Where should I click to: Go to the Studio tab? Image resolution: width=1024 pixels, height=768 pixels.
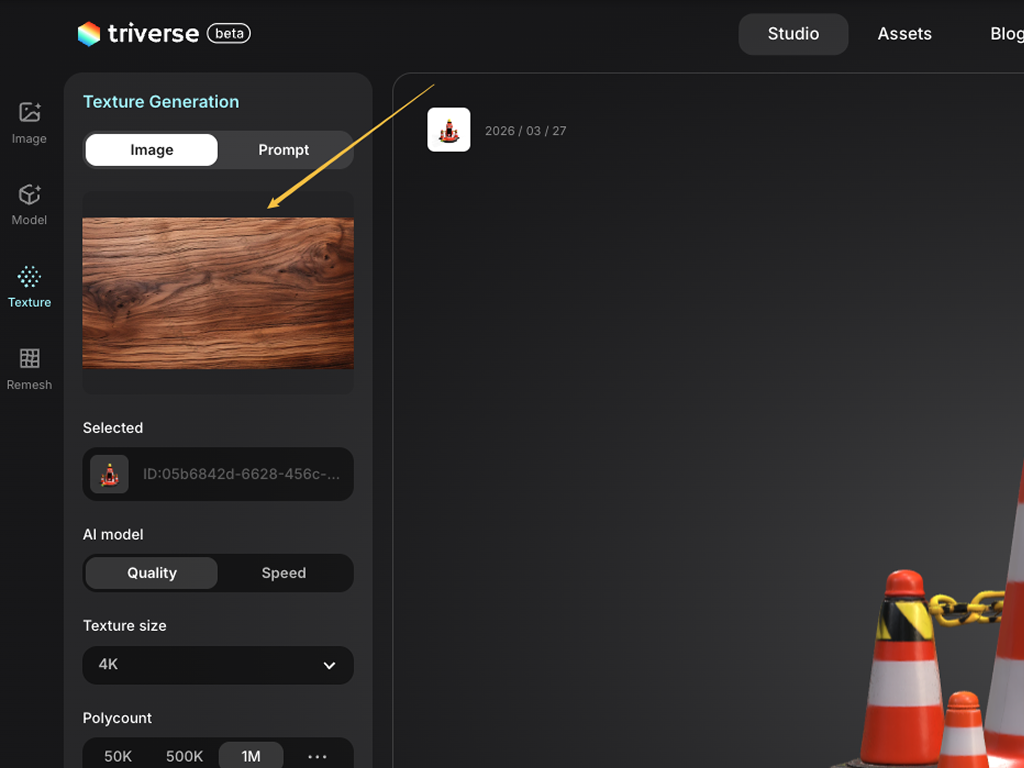793,34
